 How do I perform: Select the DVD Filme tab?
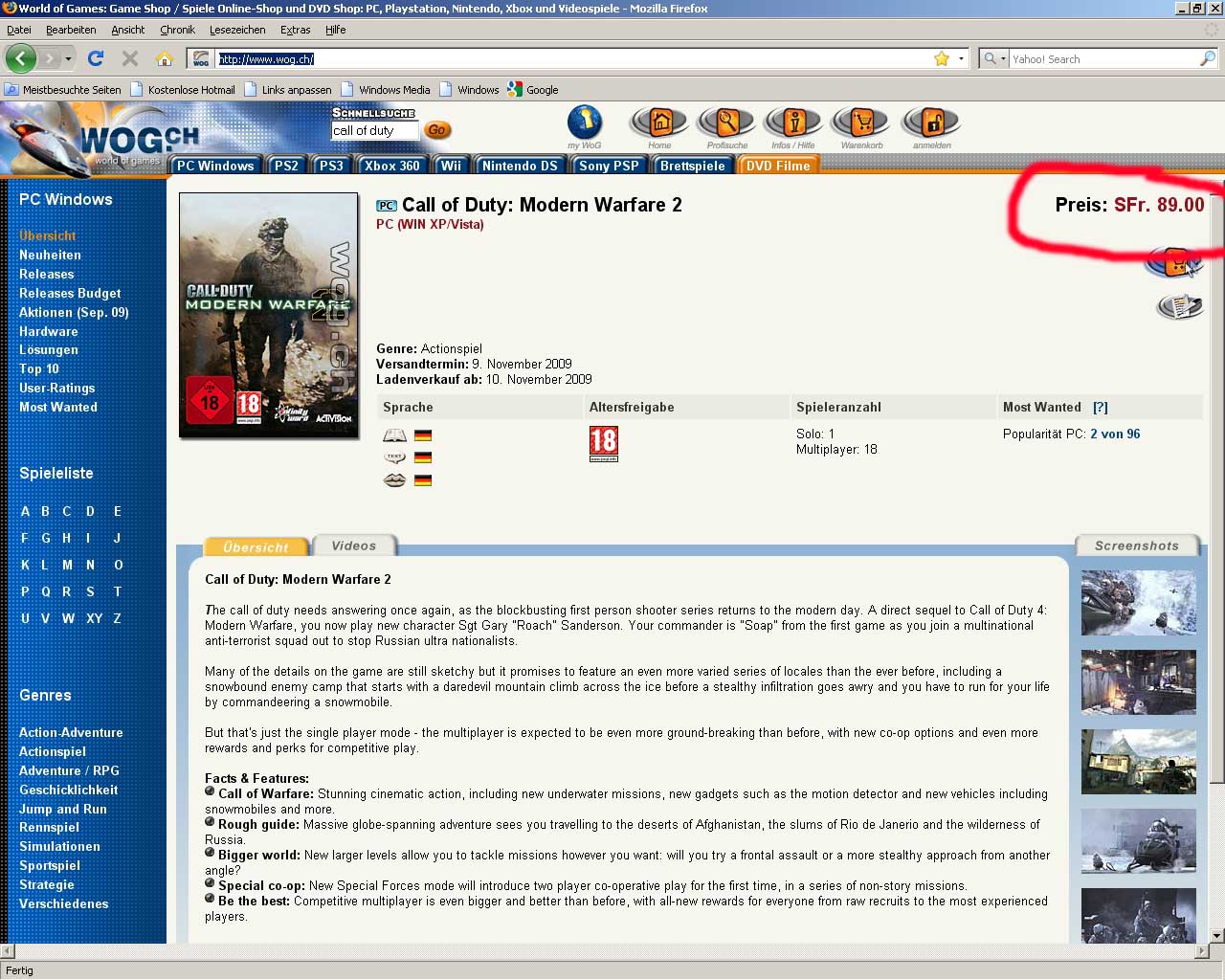778,166
